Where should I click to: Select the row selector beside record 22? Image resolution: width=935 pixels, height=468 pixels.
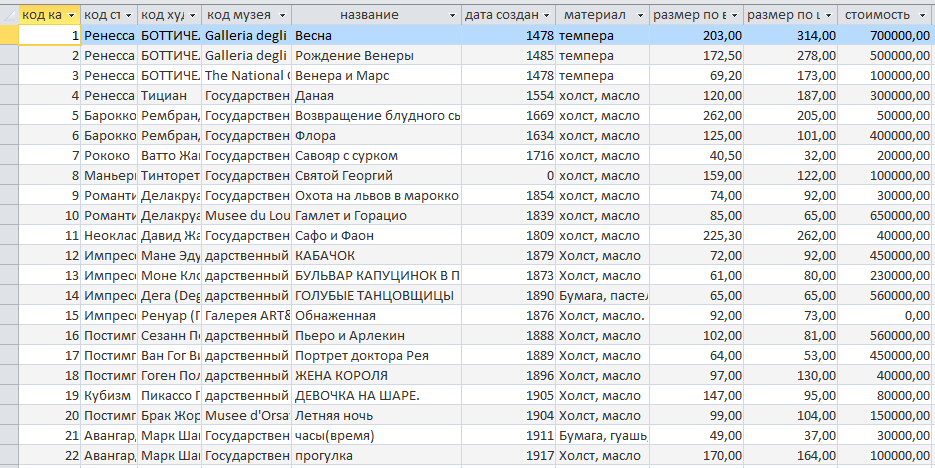point(10,455)
